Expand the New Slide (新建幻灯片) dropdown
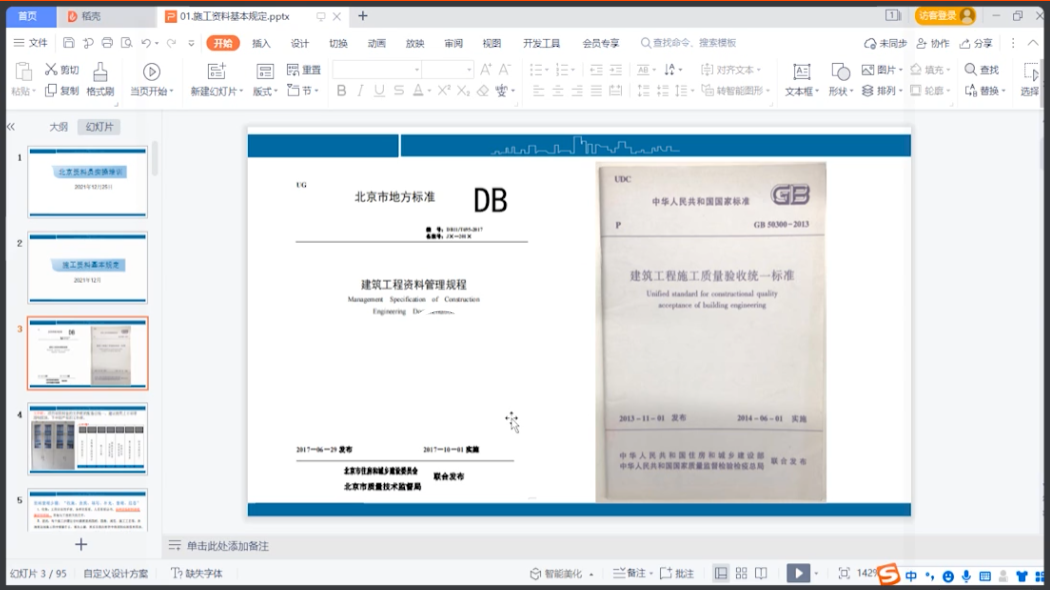 pyautogui.click(x=214, y=91)
